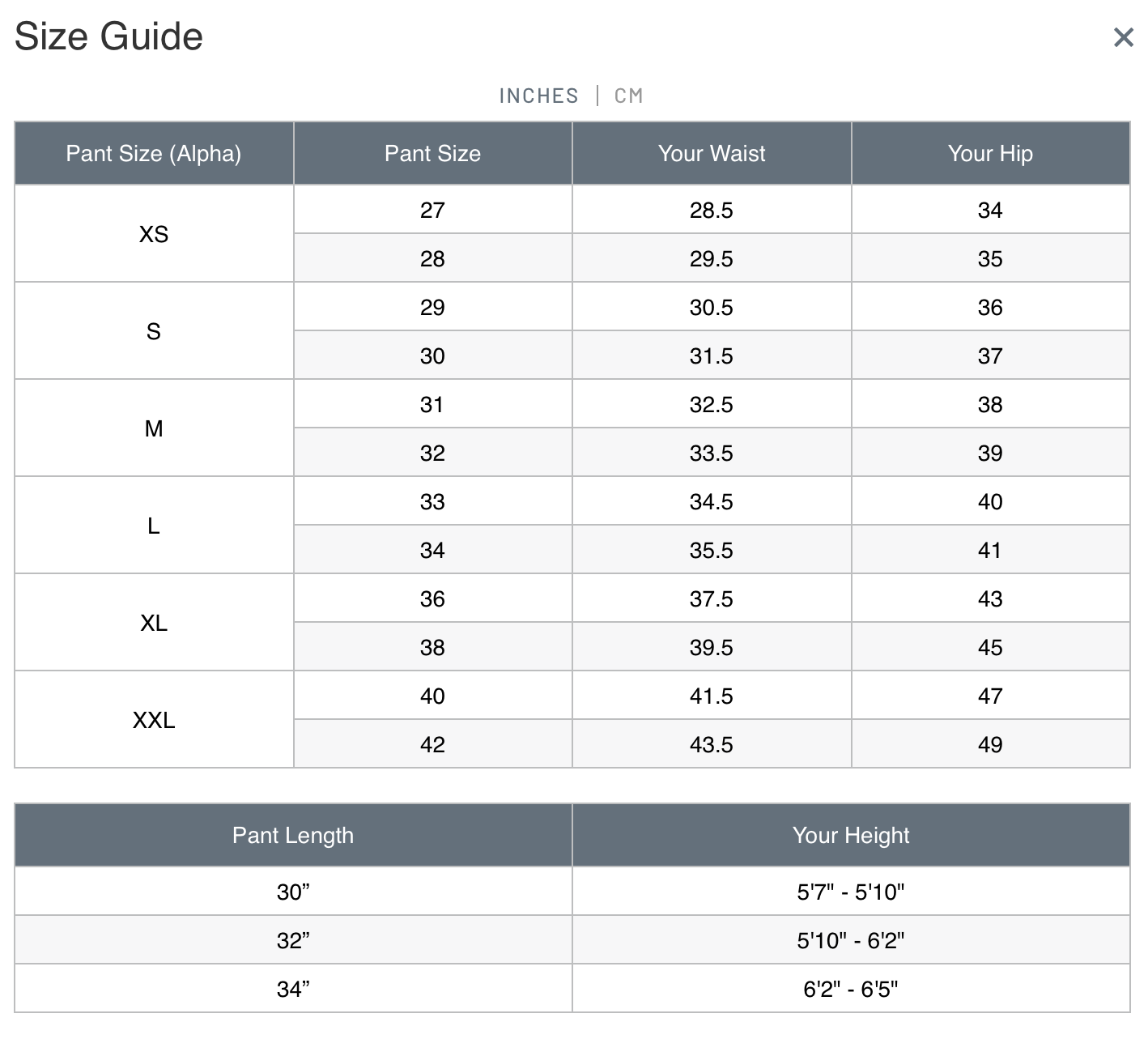Viewport: 1148px width, 1056px height.
Task: Select the M alpha size cell
Action: click(154, 428)
